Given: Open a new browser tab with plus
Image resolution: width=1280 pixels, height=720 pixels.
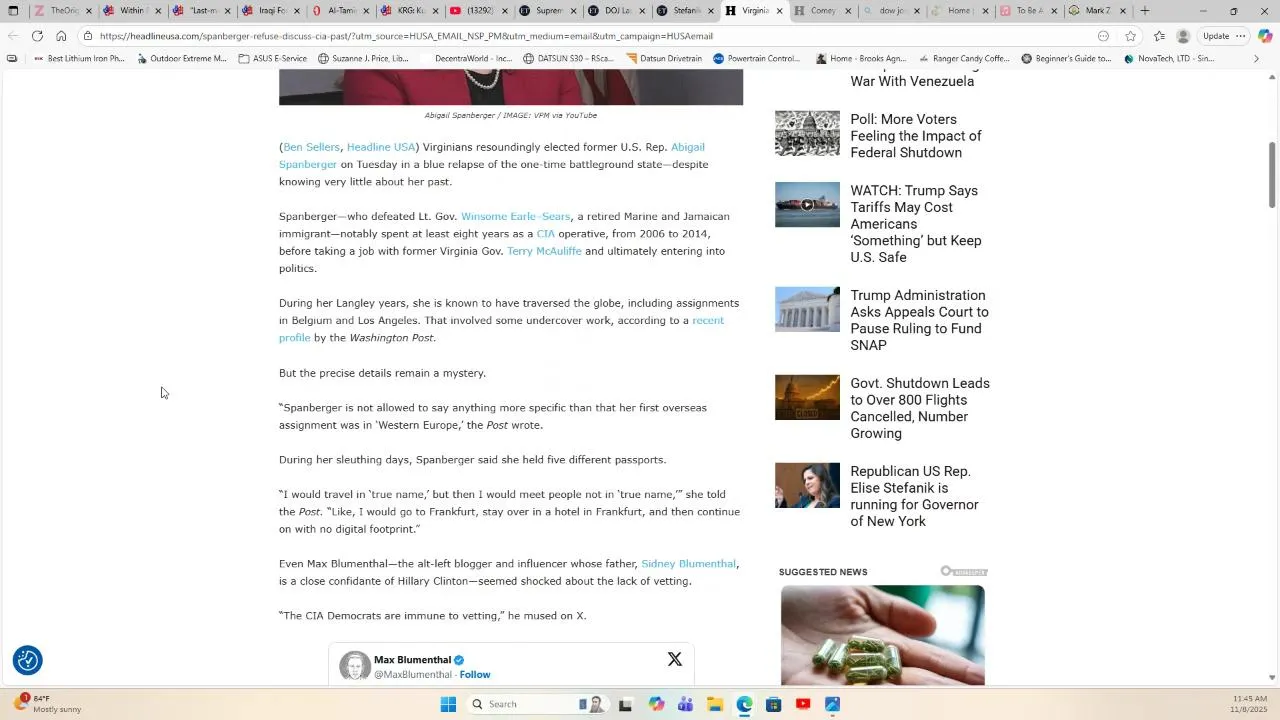Looking at the screenshot, I should click(1145, 11).
